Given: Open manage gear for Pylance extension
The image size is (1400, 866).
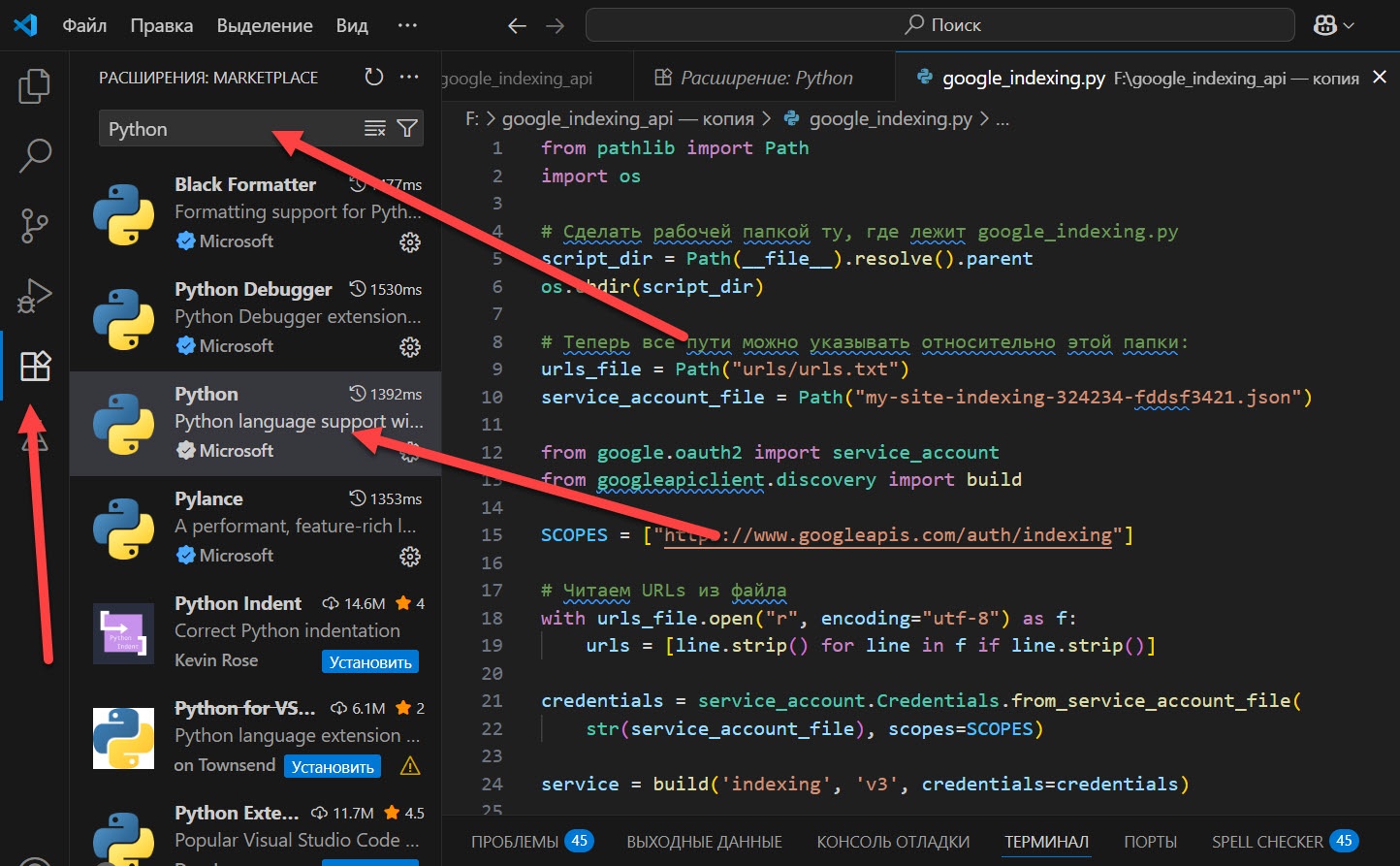Looking at the screenshot, I should [410, 557].
